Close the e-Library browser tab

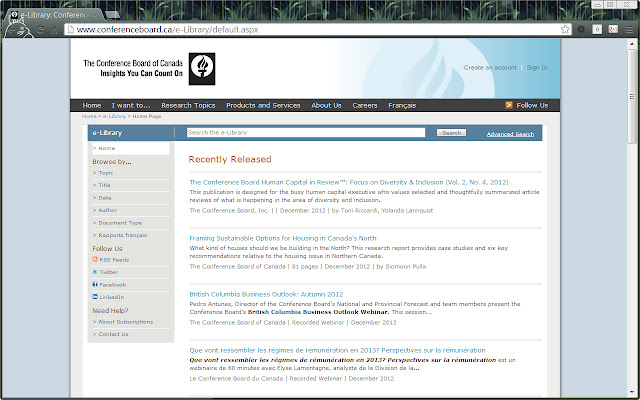tap(95, 15)
